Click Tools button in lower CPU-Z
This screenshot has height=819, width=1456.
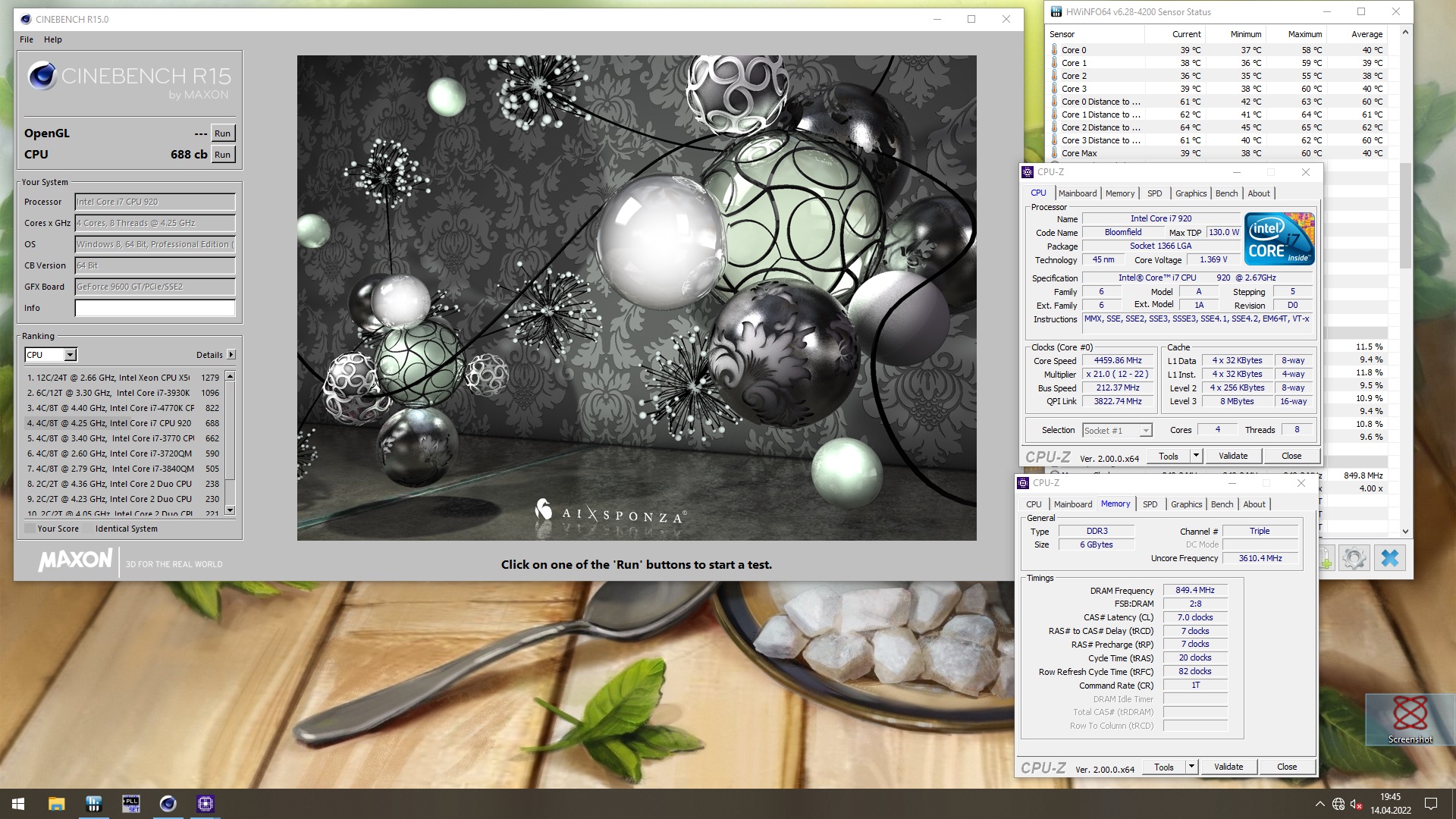click(x=1164, y=767)
